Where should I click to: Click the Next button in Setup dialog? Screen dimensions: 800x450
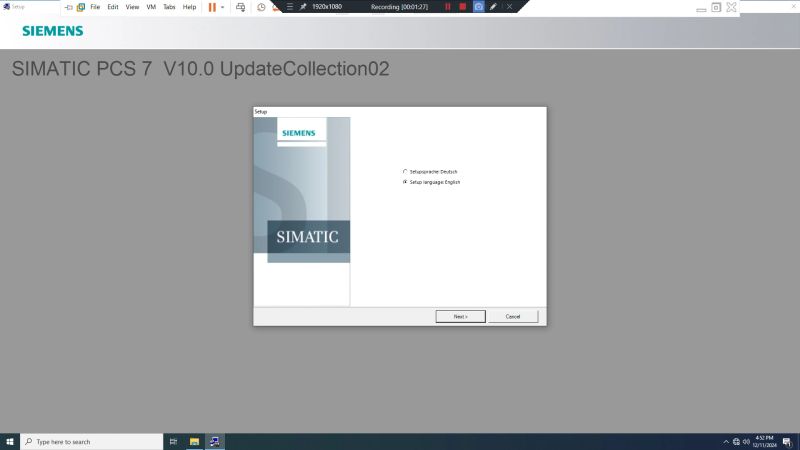coord(460,316)
